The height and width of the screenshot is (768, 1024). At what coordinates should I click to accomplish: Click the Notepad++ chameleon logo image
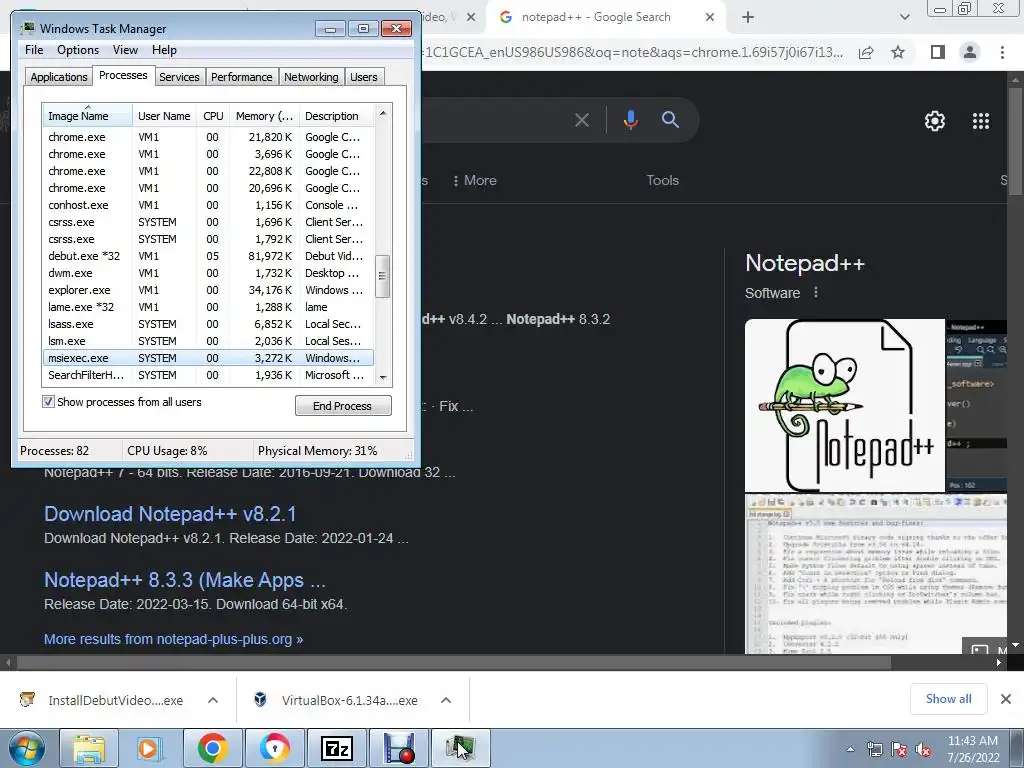(x=845, y=406)
